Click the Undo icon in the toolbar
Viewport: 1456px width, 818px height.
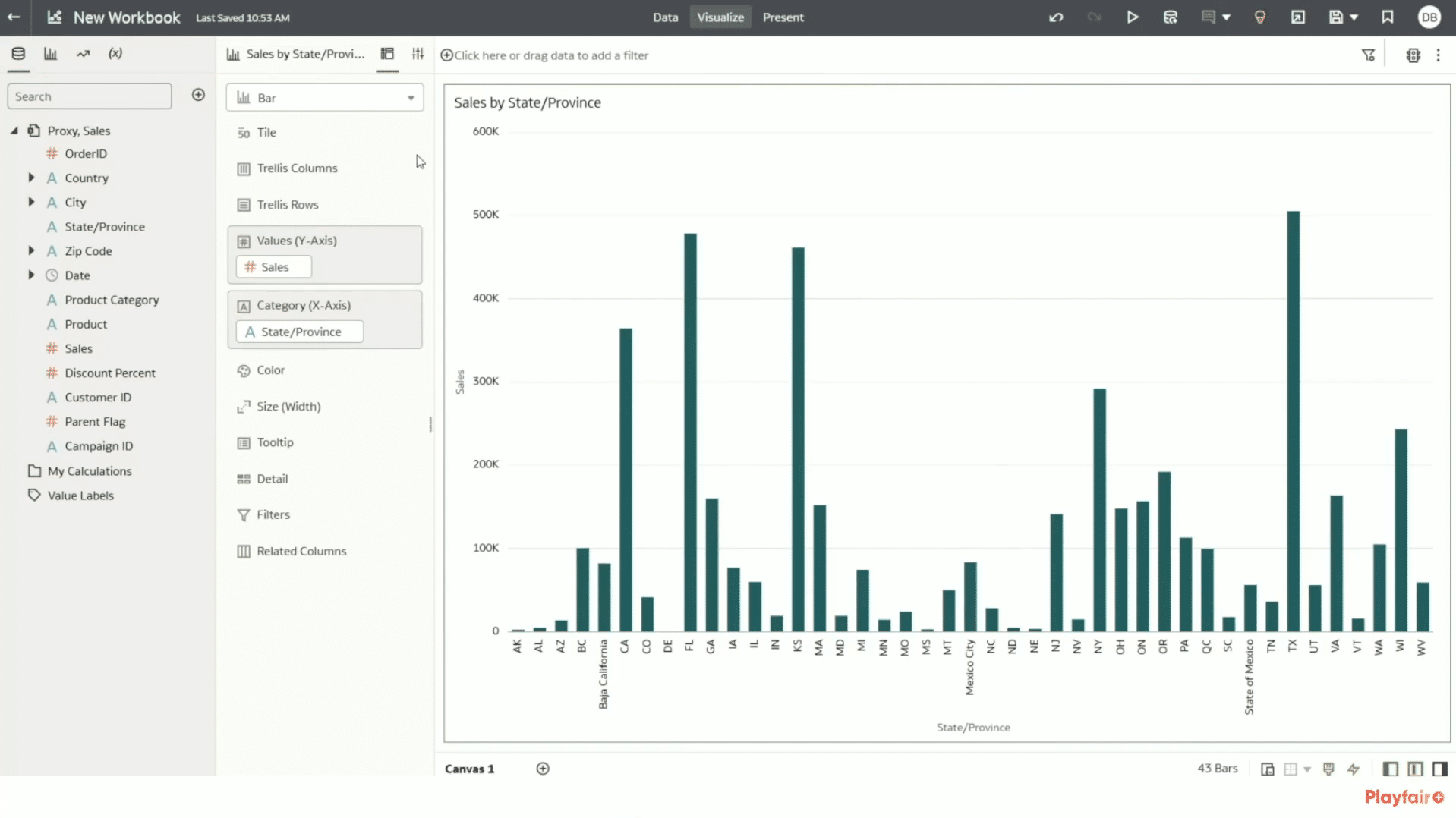[1056, 17]
